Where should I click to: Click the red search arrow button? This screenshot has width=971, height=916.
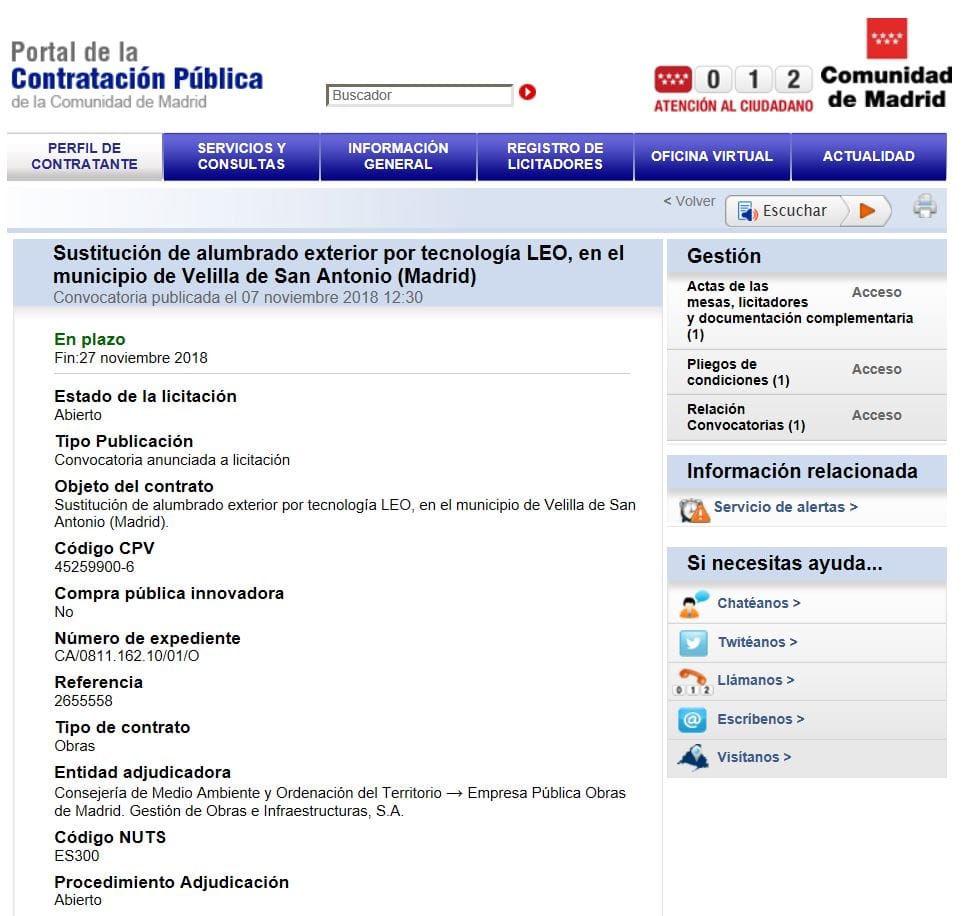(527, 92)
